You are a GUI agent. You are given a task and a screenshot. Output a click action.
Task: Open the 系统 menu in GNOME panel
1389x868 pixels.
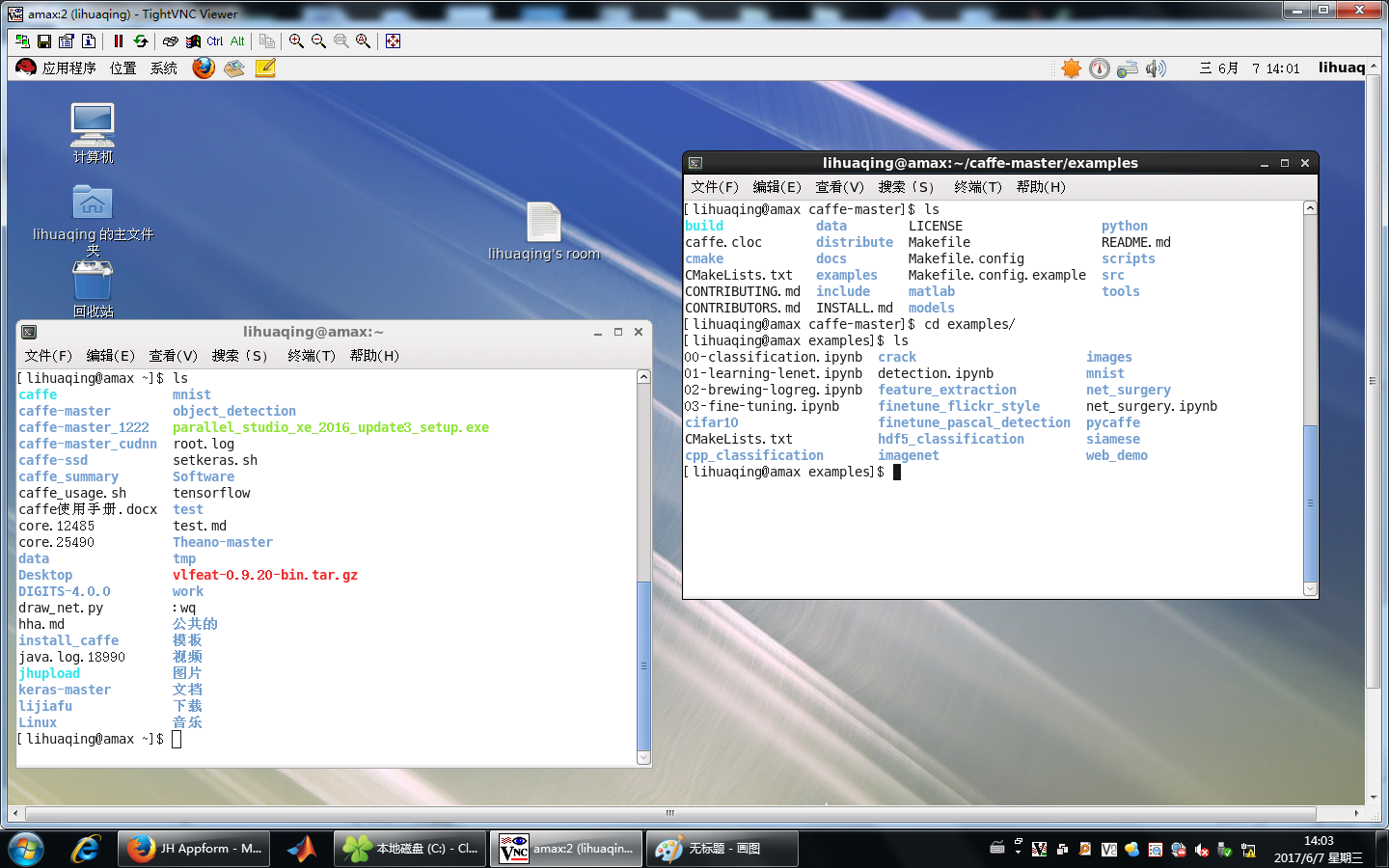(x=163, y=68)
